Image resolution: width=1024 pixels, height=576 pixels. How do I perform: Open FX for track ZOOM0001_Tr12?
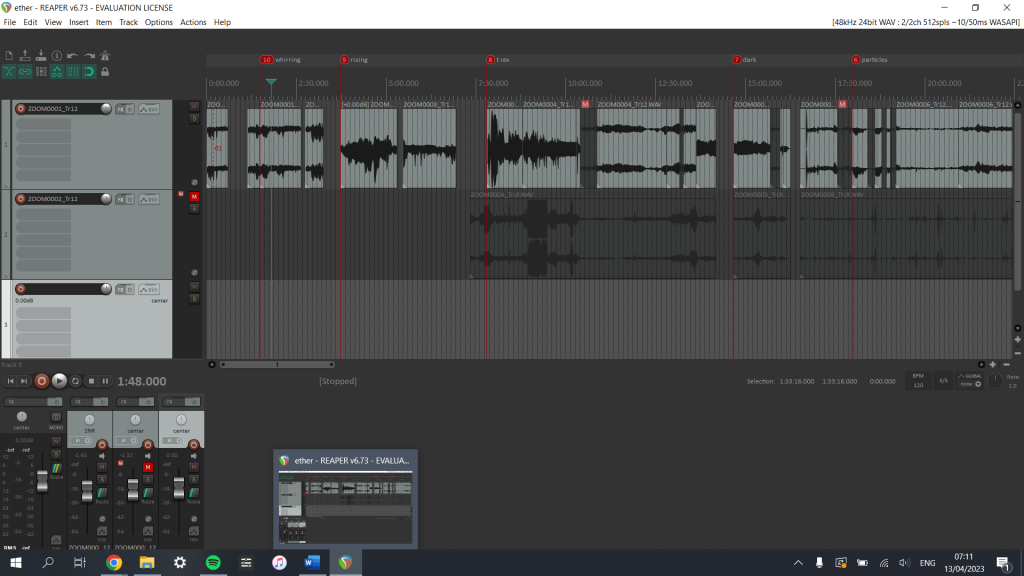[121, 109]
